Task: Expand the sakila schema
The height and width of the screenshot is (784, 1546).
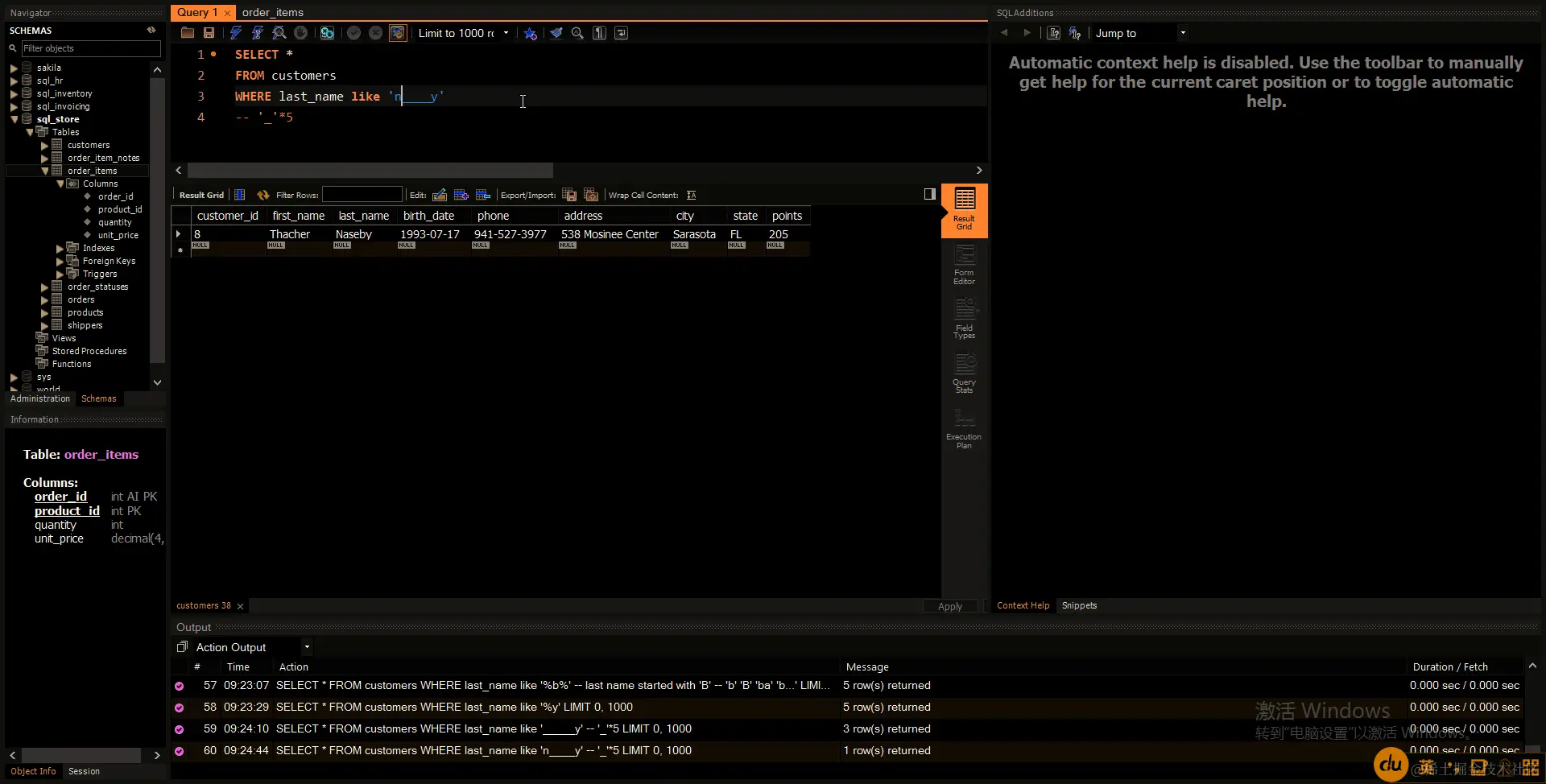Action: coord(14,68)
